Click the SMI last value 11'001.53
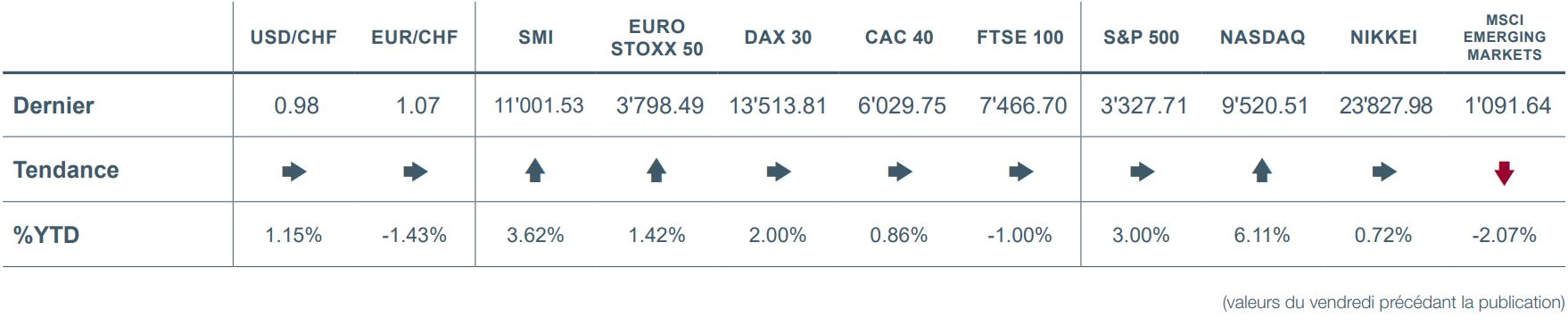Viewport: 1568px width, 326px height. (x=539, y=105)
